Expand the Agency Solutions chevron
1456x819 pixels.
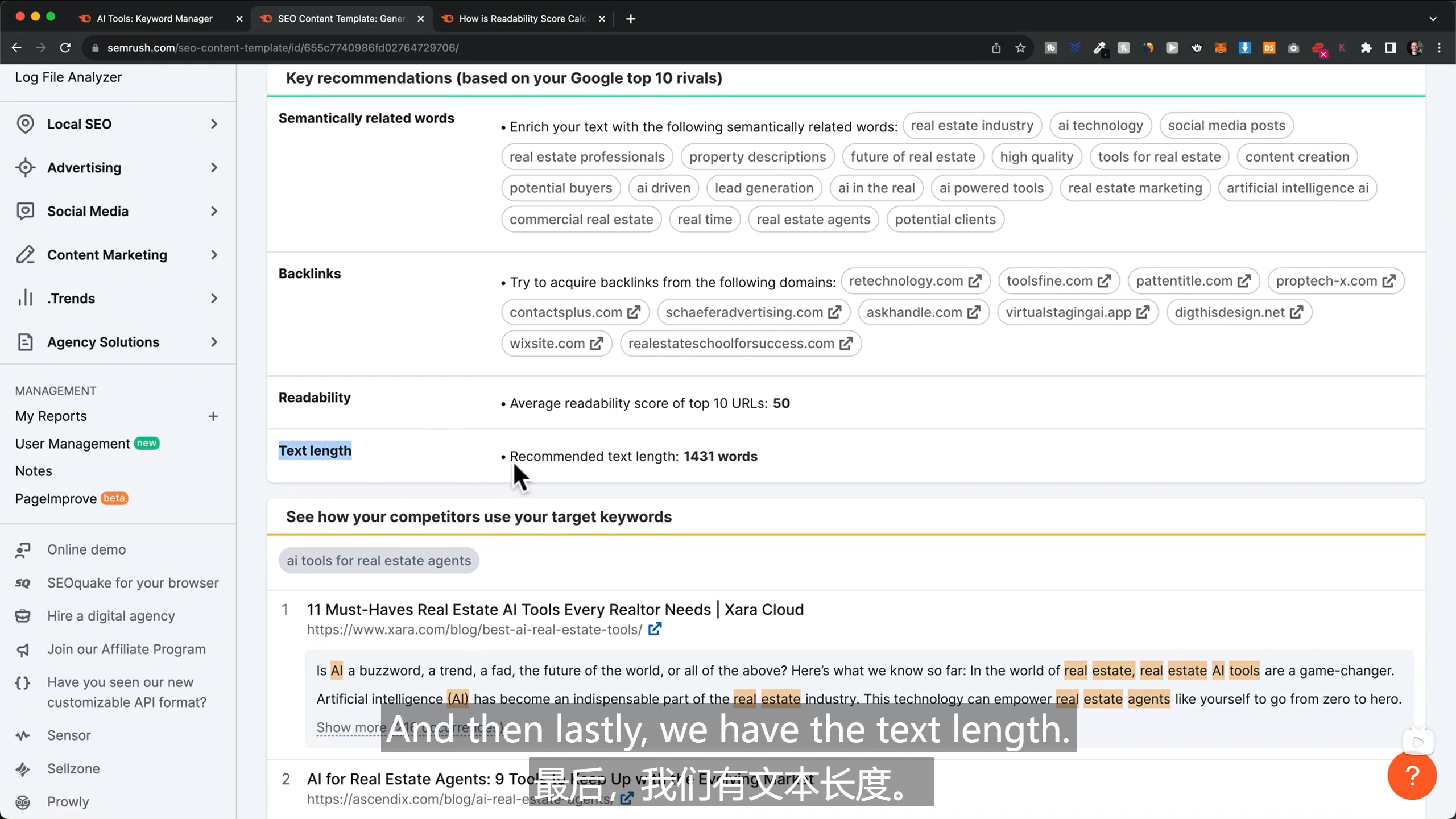(214, 342)
